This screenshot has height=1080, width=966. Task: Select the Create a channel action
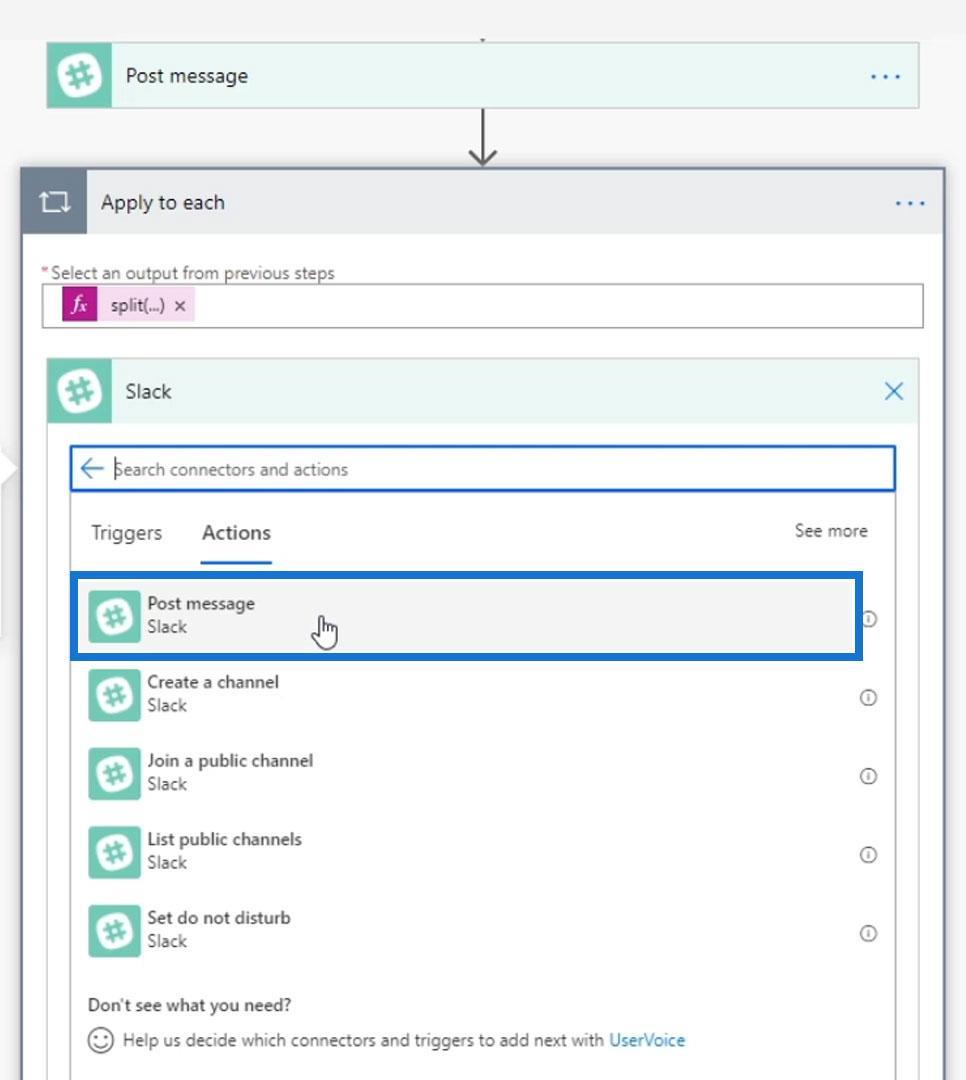point(466,694)
